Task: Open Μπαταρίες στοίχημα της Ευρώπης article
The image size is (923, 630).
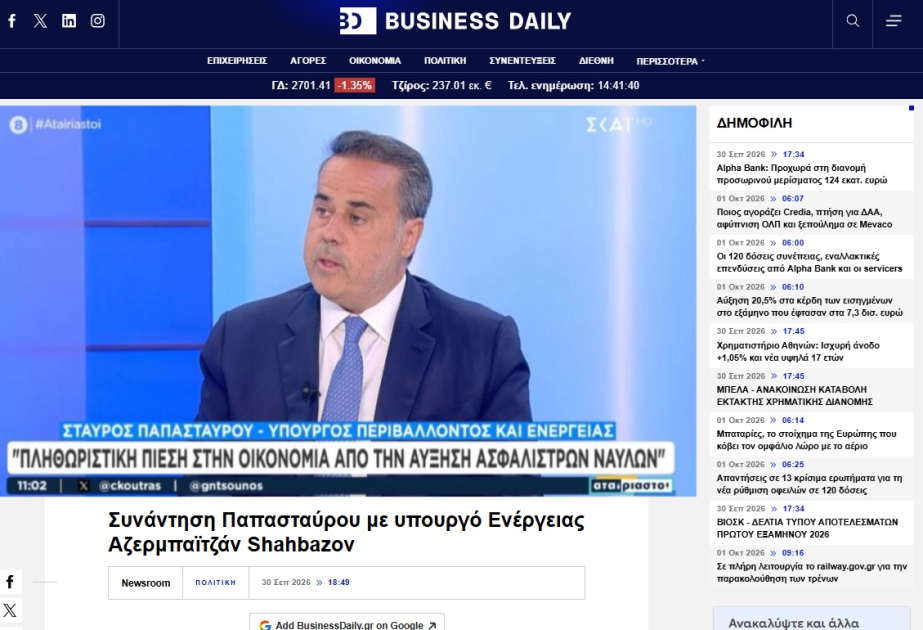Action: click(x=806, y=440)
